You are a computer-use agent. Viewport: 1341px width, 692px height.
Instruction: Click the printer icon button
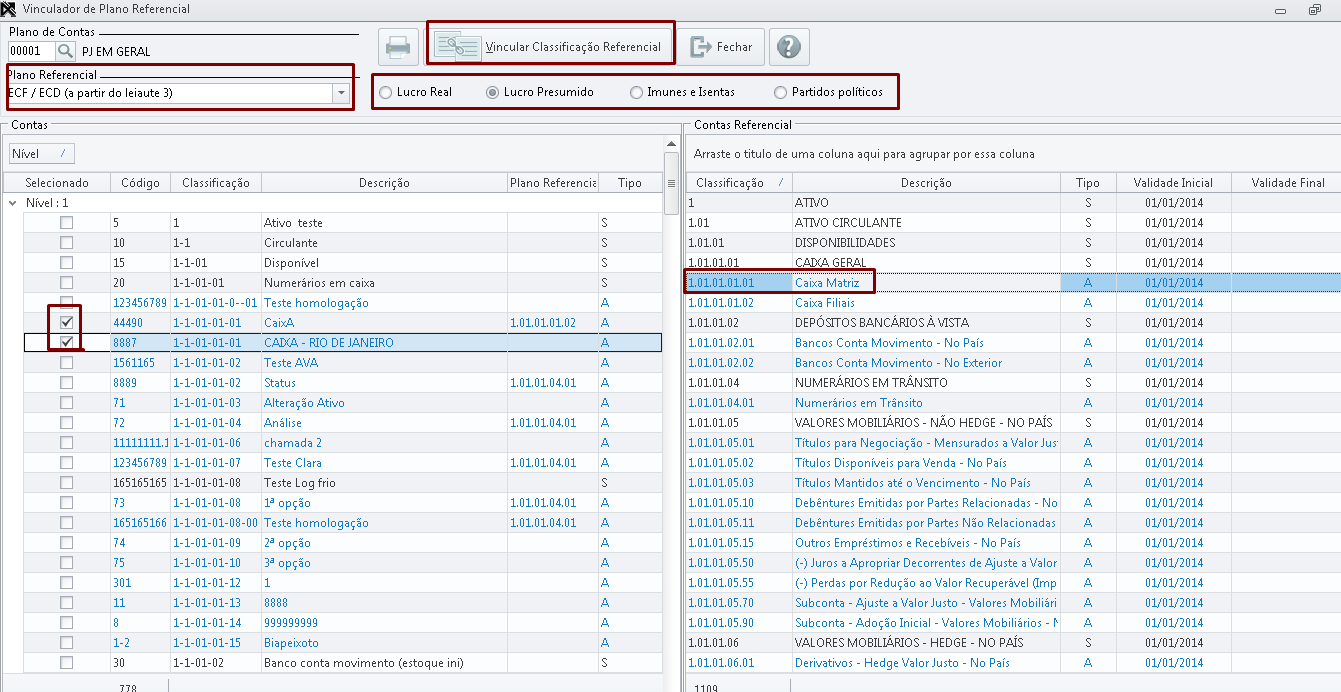coord(397,47)
